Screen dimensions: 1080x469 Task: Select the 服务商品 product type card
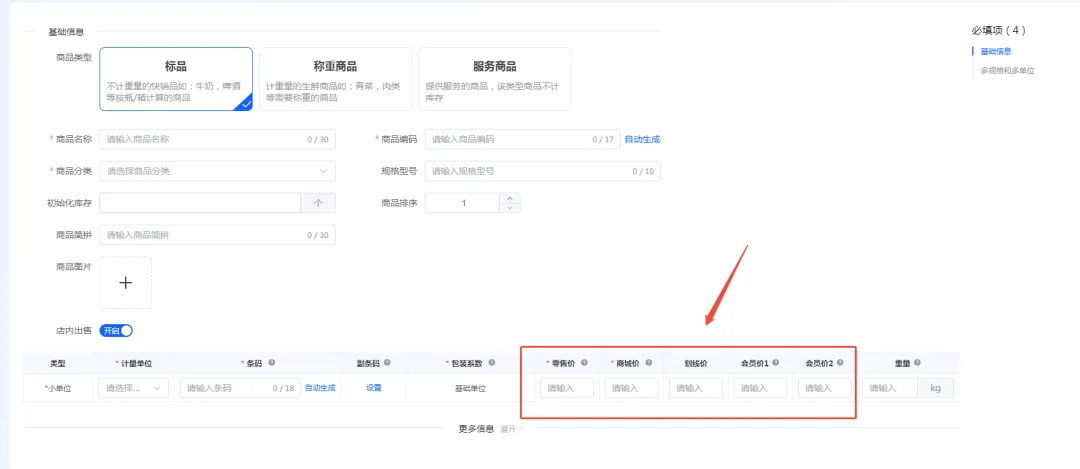[x=495, y=79]
